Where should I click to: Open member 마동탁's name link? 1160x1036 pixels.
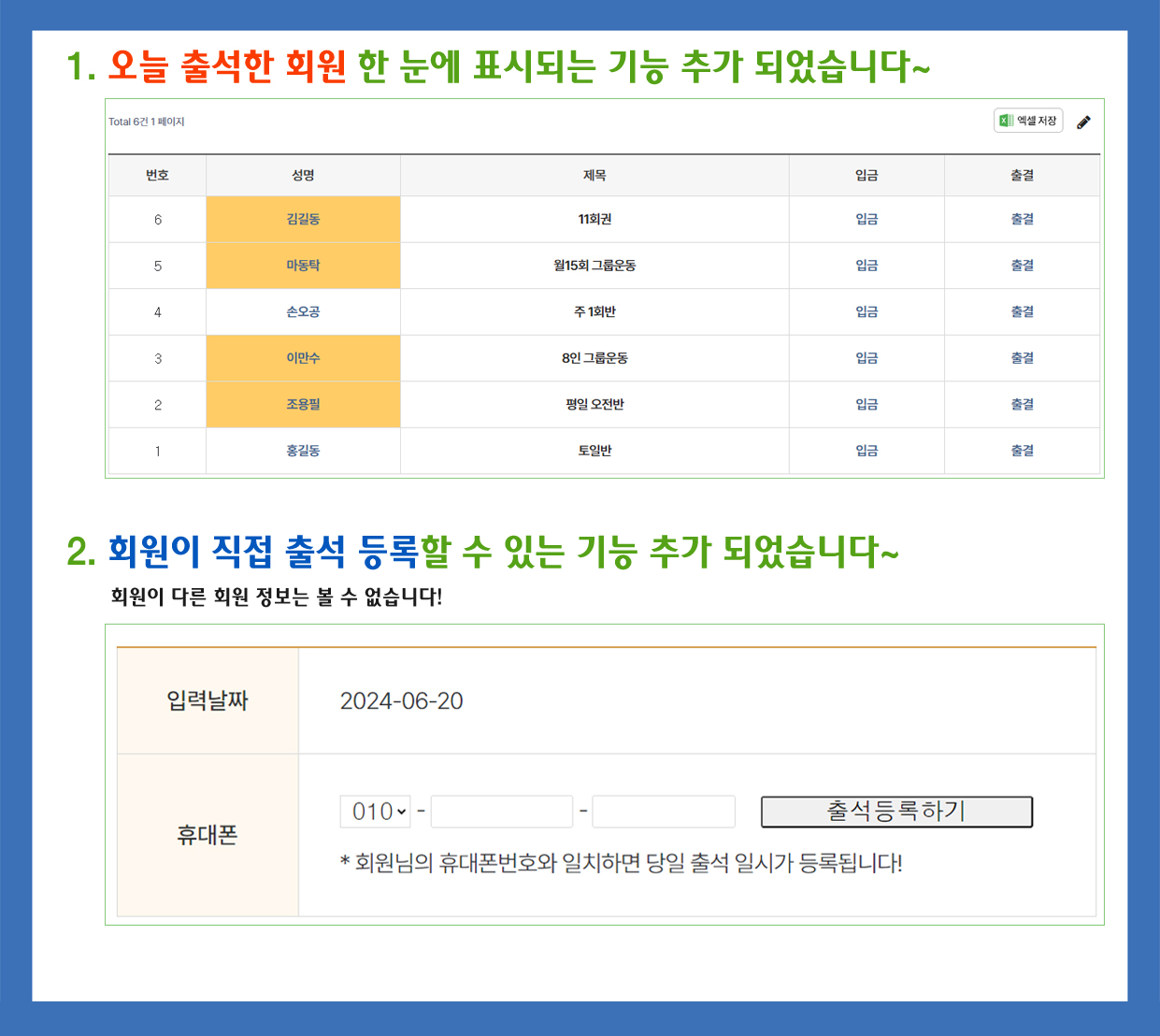(303, 266)
